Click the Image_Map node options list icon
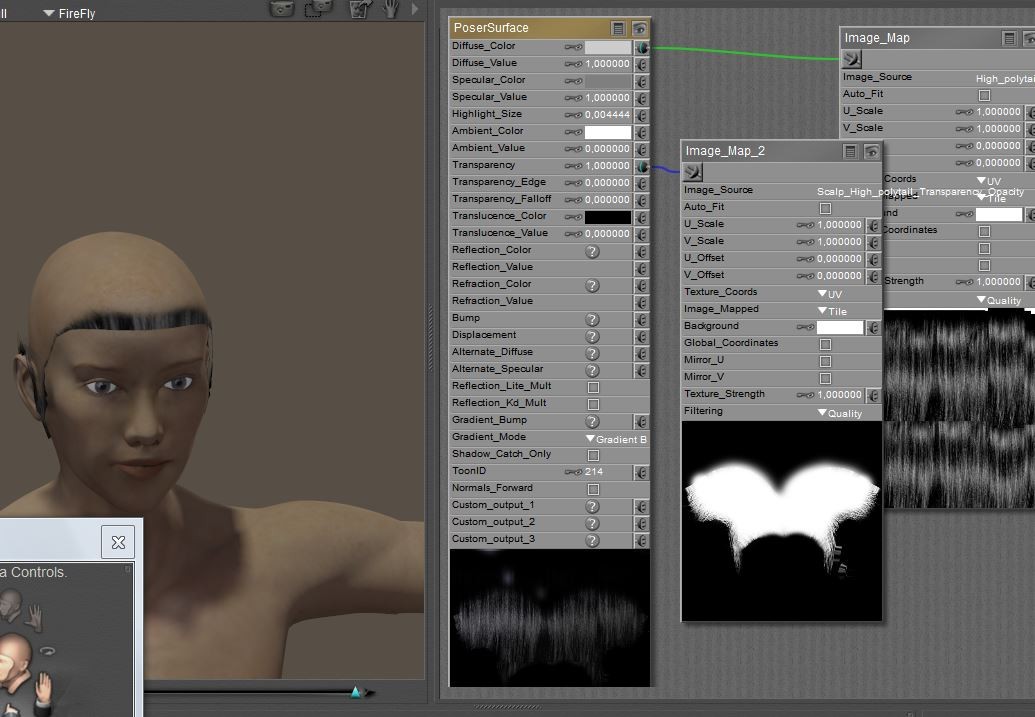Viewport: 1035px width, 717px height. pos(1009,39)
